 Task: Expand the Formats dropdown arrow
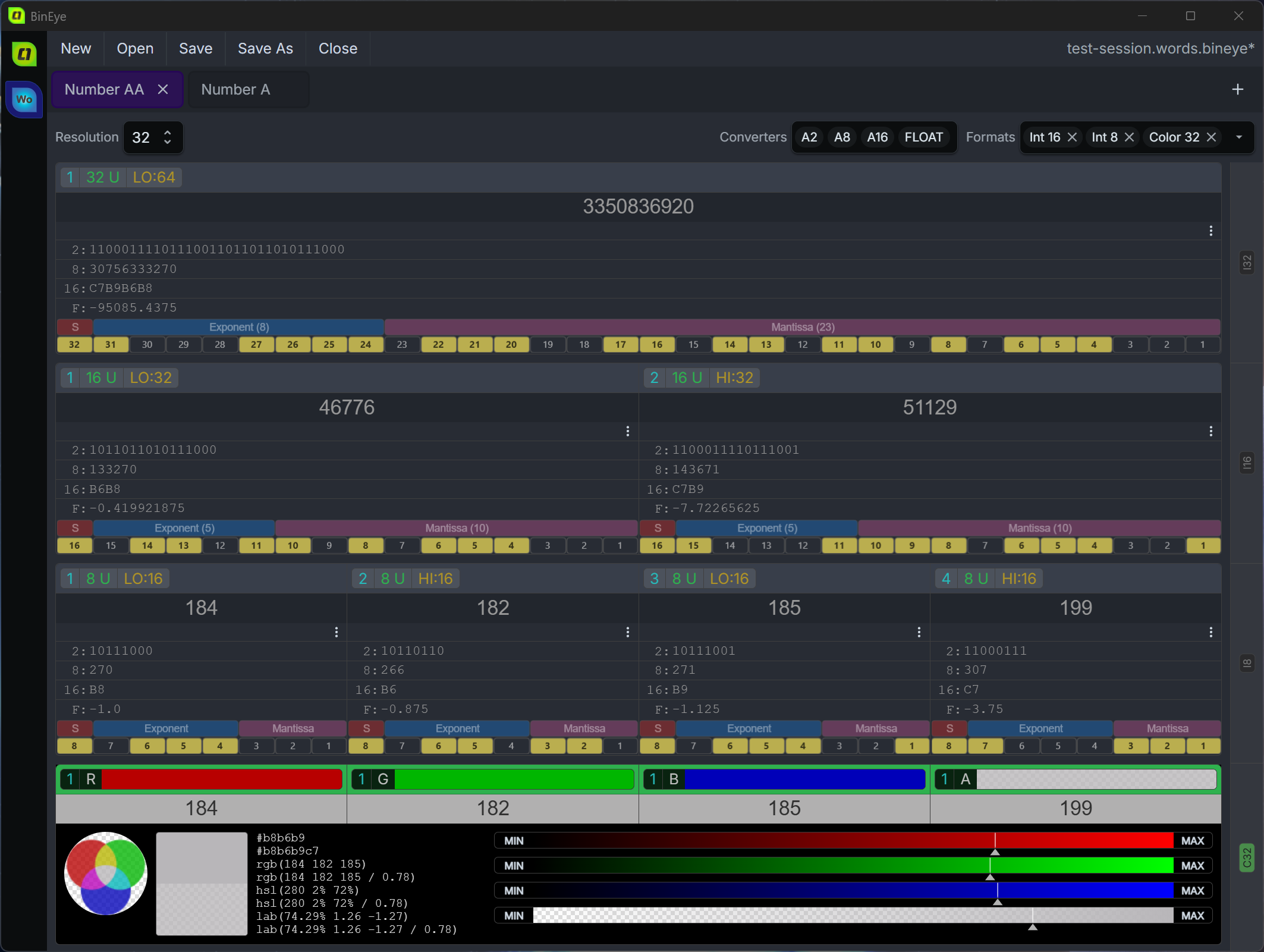[1239, 137]
